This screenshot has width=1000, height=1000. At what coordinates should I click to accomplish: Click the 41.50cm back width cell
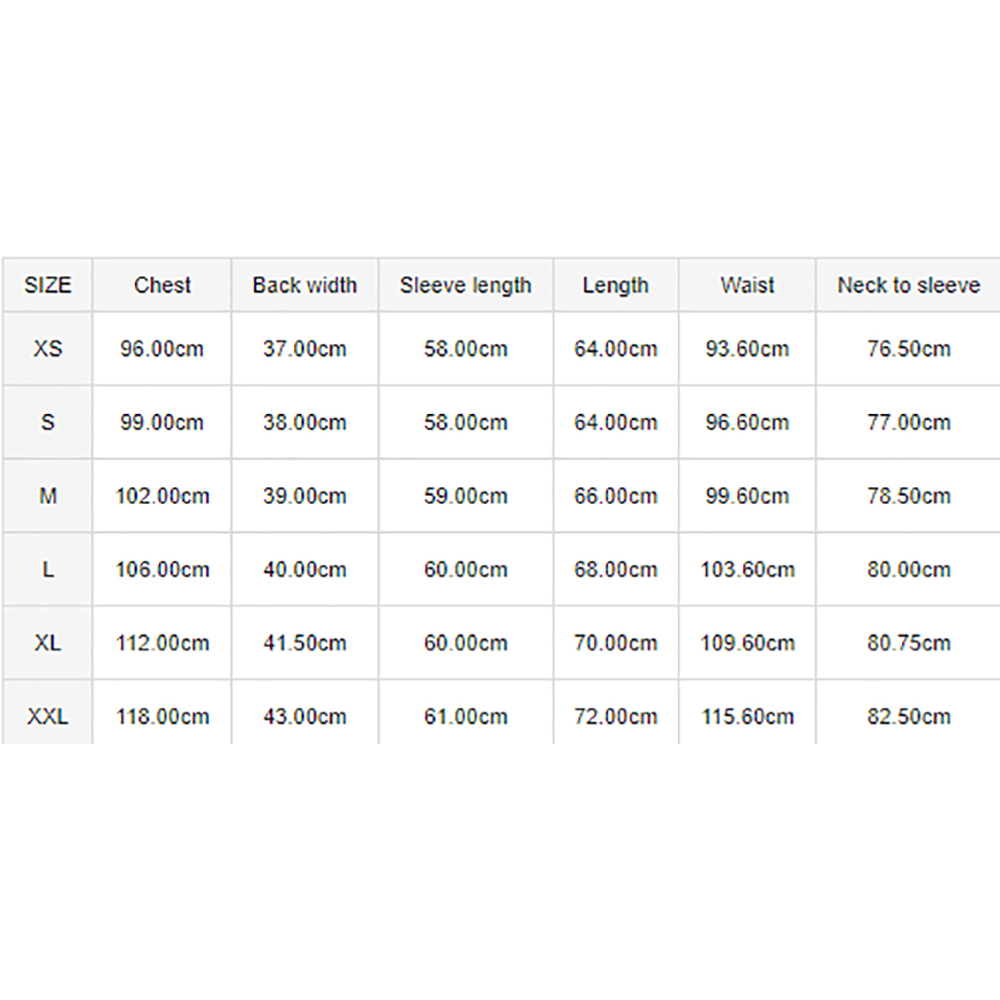click(x=305, y=643)
